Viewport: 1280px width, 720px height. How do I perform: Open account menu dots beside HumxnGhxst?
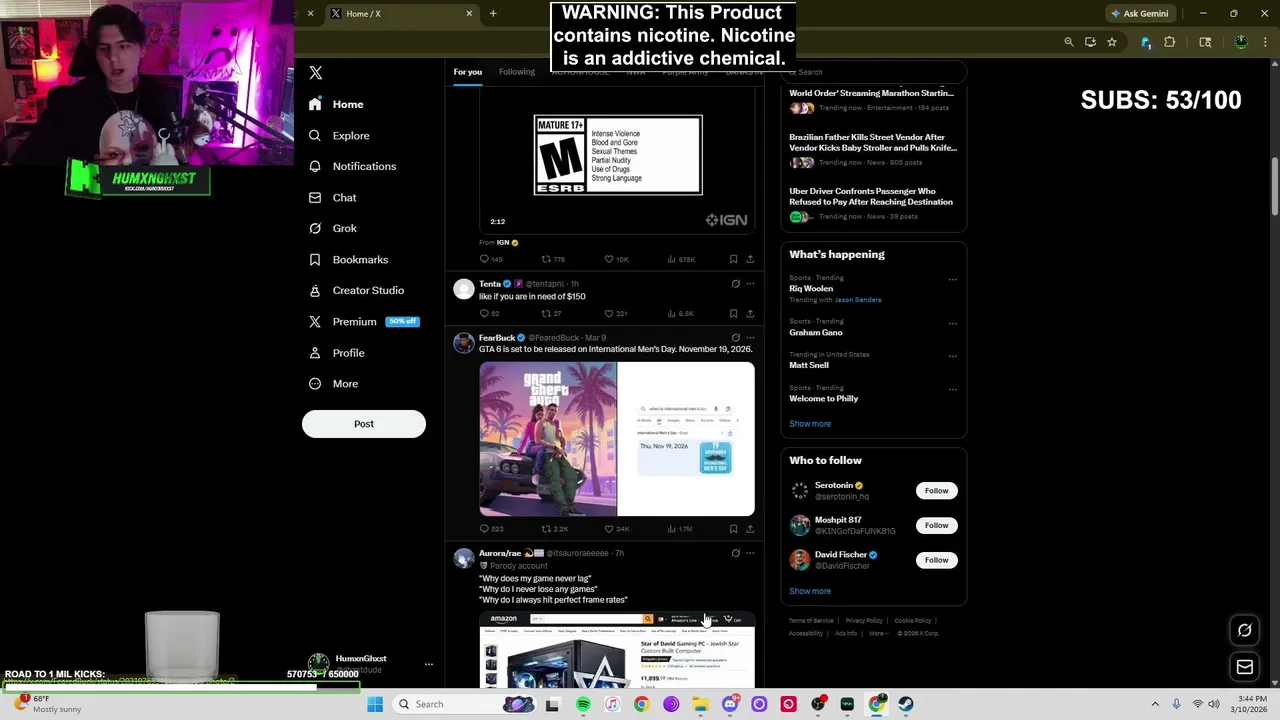[428, 664]
